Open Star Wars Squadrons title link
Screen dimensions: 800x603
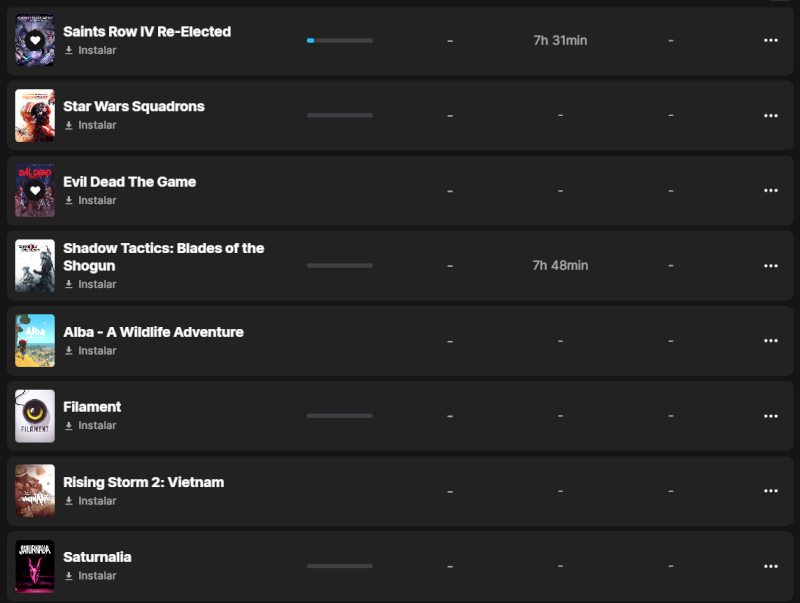134,107
